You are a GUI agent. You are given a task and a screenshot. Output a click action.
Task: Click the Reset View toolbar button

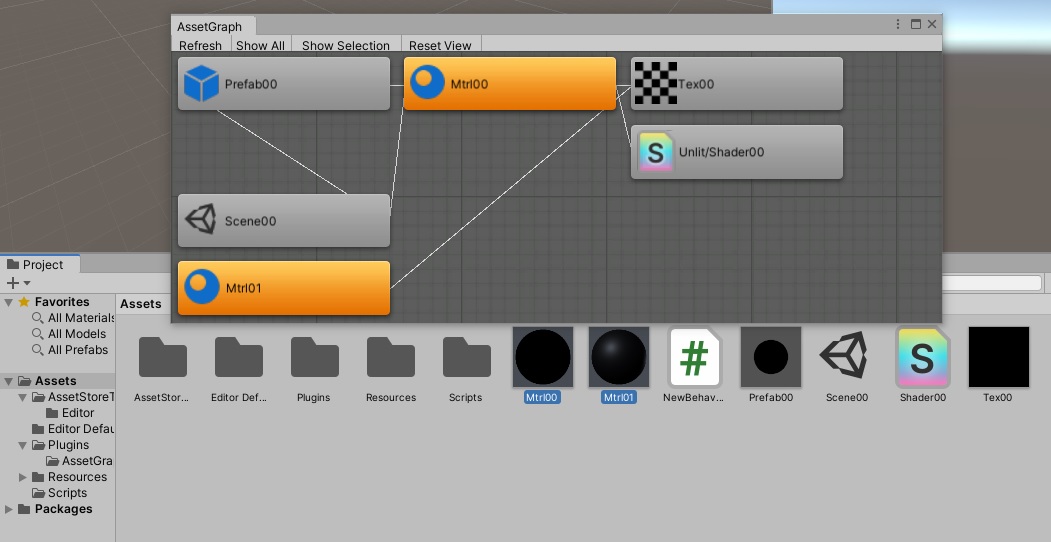440,45
